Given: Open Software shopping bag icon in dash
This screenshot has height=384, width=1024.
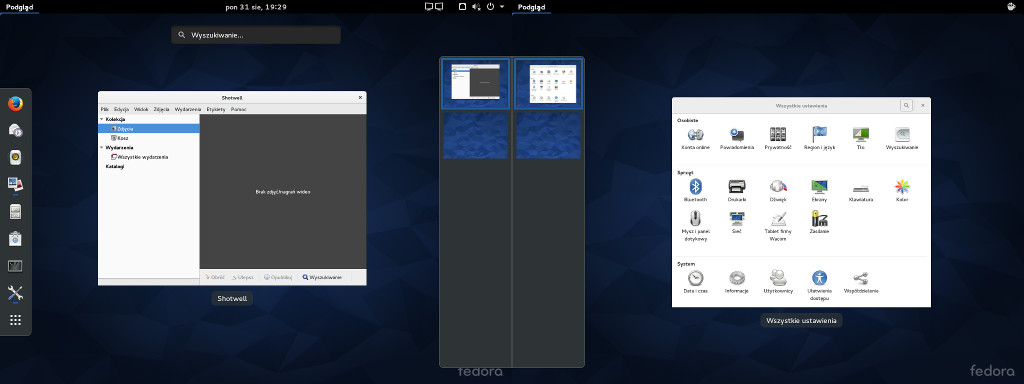Looking at the screenshot, I should pyautogui.click(x=16, y=239).
